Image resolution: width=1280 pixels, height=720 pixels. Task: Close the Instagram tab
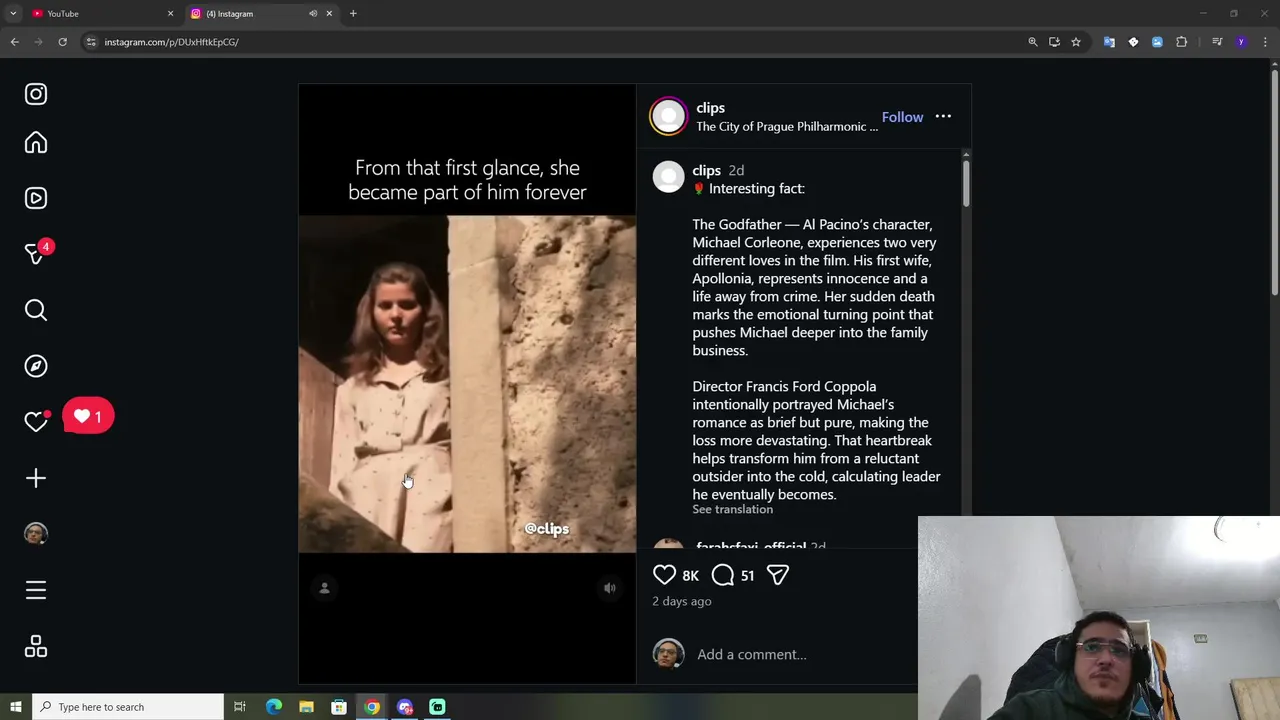[x=329, y=13]
